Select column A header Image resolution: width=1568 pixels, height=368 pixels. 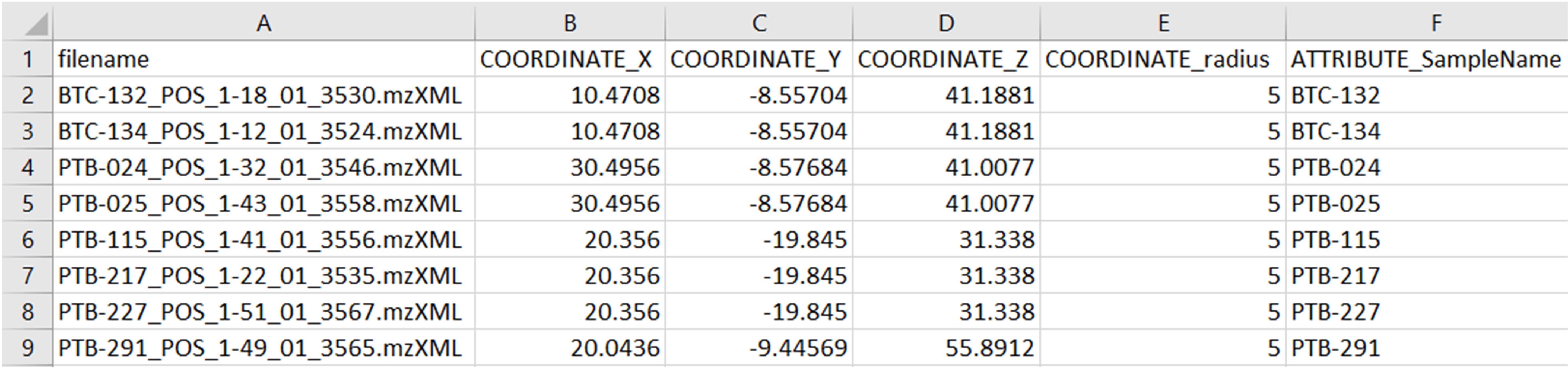pyautogui.click(x=263, y=23)
